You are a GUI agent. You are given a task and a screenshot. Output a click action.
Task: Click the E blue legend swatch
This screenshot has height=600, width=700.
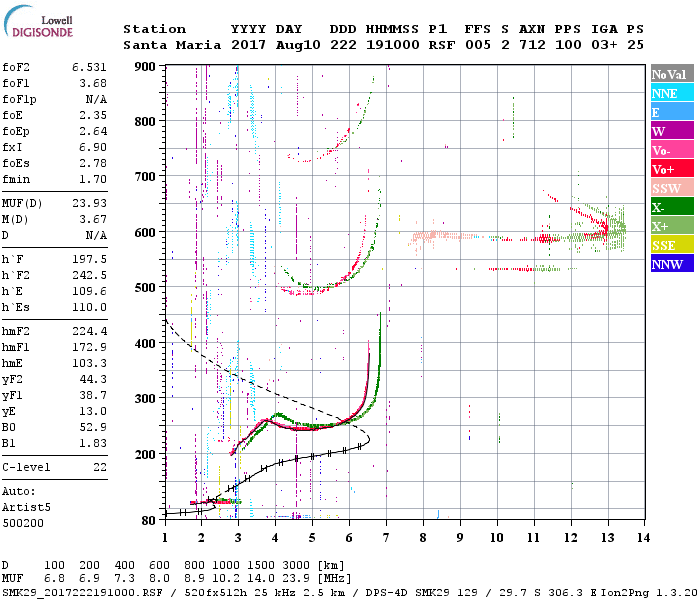tap(672, 112)
